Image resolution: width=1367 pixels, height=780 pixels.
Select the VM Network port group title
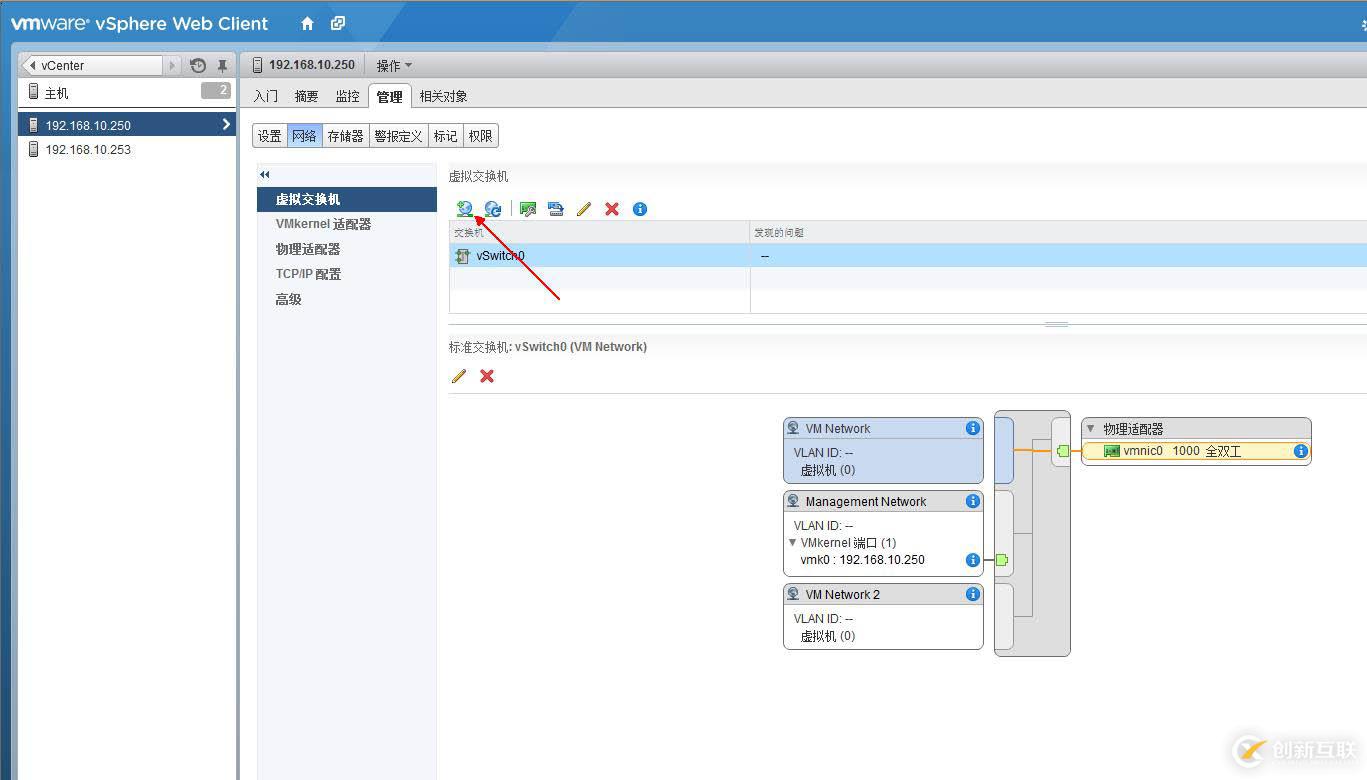(838, 428)
